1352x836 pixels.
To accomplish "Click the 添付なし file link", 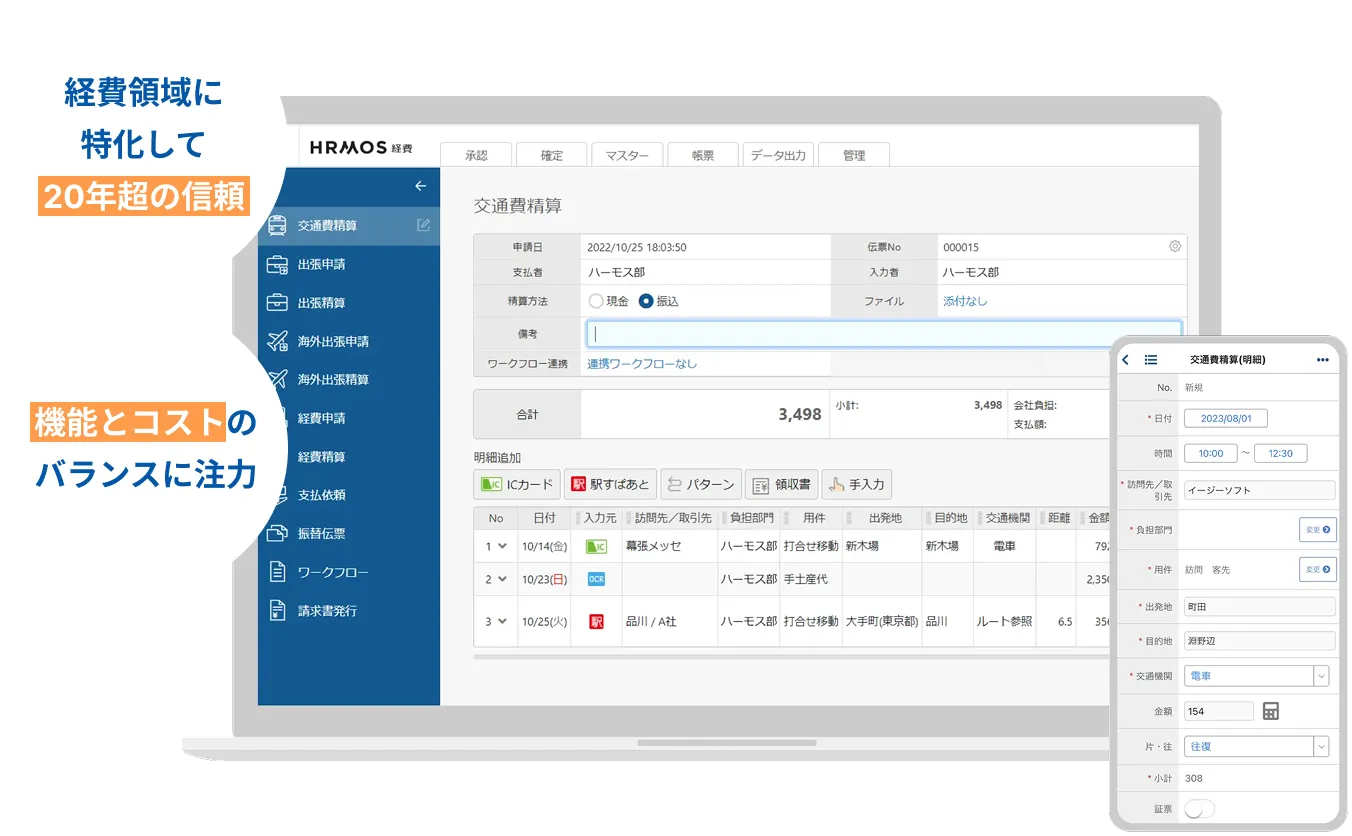I will [x=965, y=301].
